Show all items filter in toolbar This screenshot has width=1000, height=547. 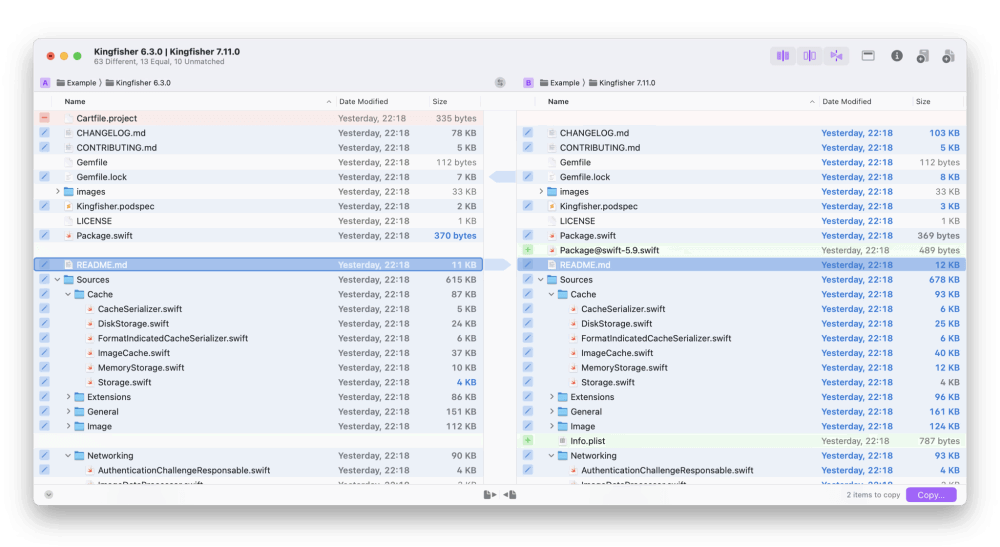pyautogui.click(x=783, y=56)
